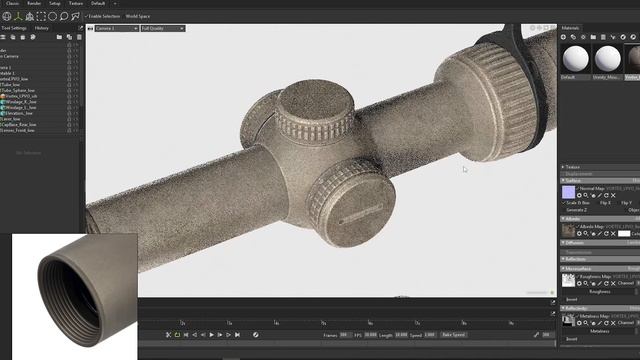The image size is (640, 360).
Task: Click the duplicate material icon
Action: point(573,37)
